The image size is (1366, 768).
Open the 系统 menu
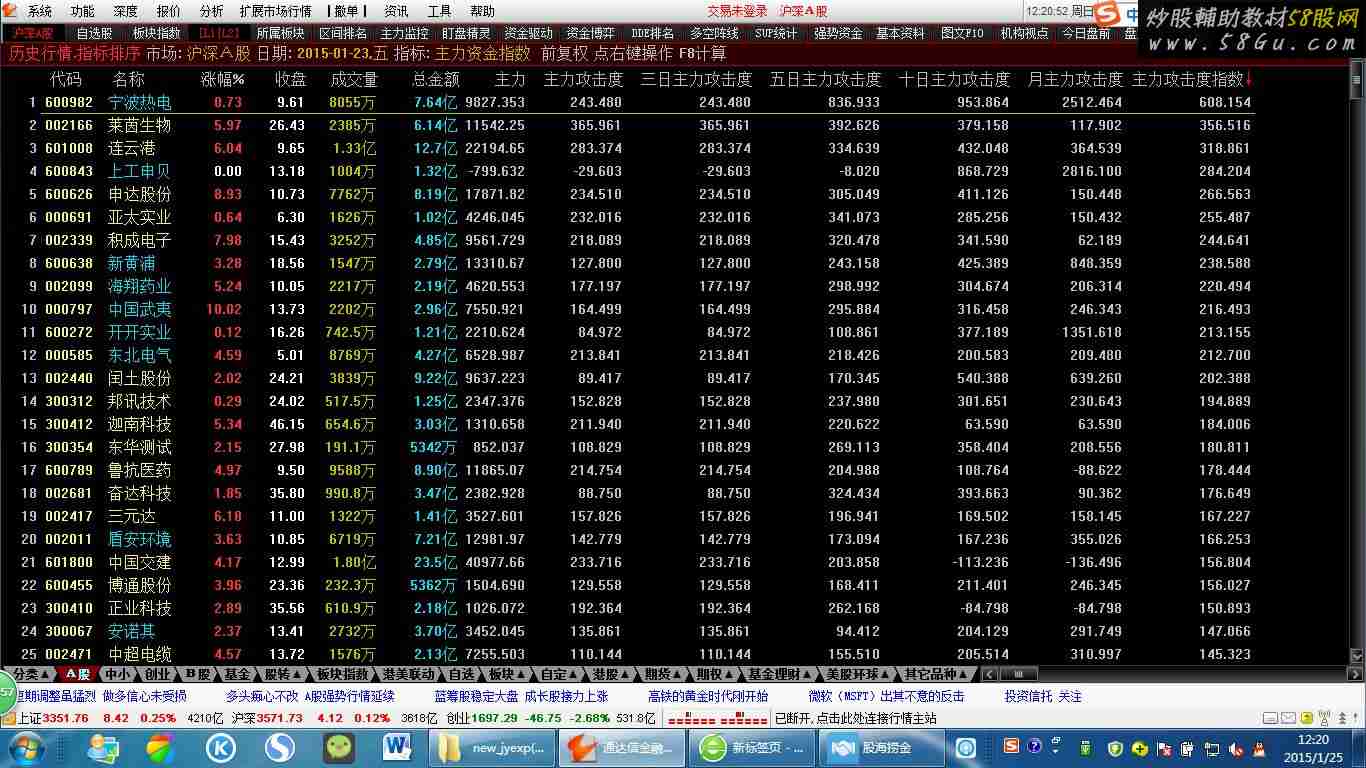tap(40, 11)
